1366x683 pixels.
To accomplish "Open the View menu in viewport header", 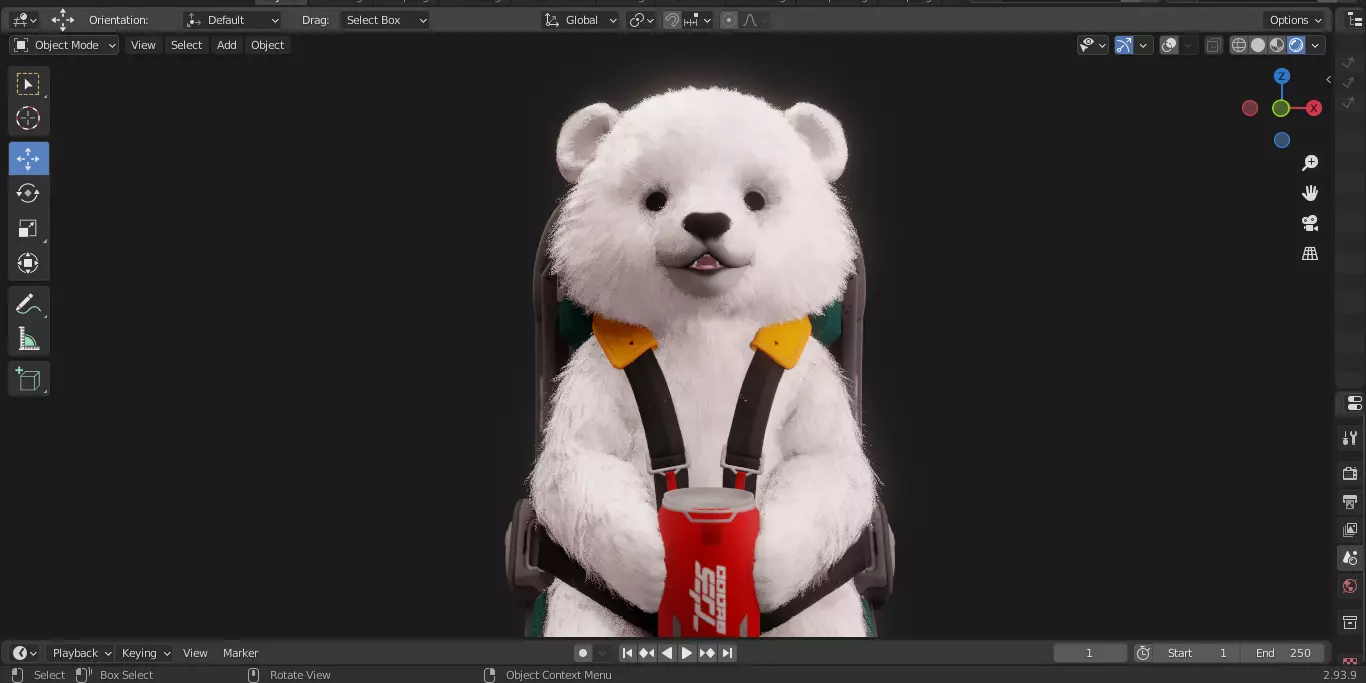I will click(143, 45).
